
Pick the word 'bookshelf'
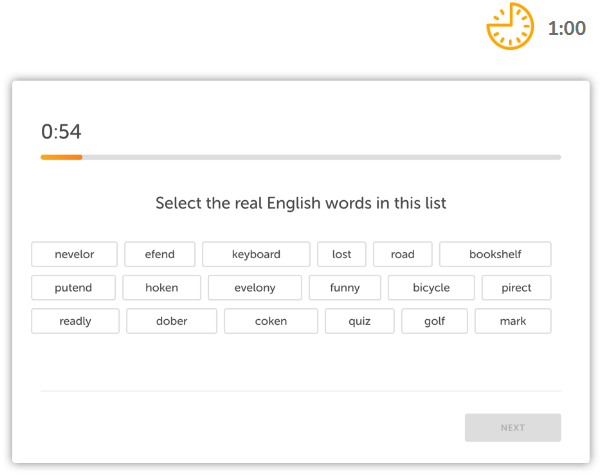(495, 254)
